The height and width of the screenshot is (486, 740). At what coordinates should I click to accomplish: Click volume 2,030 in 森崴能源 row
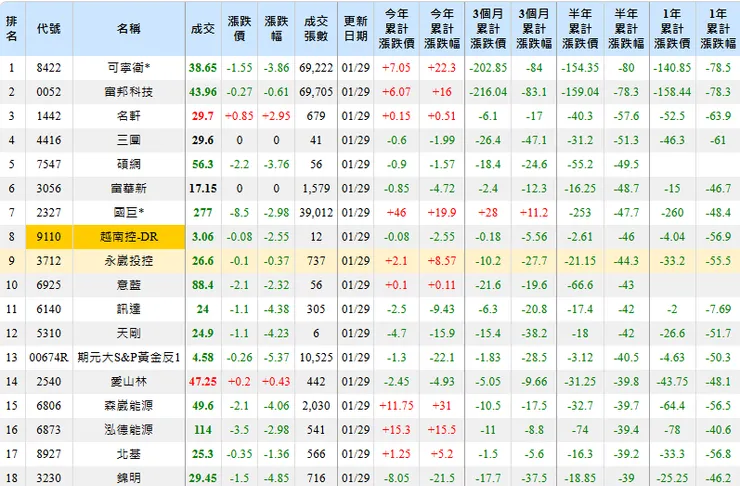point(316,405)
